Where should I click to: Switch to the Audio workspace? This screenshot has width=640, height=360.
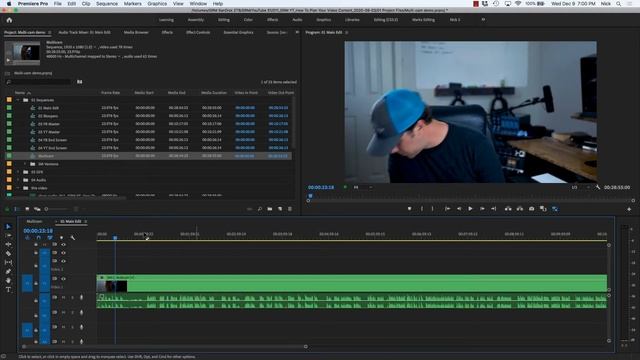[x=297, y=20]
